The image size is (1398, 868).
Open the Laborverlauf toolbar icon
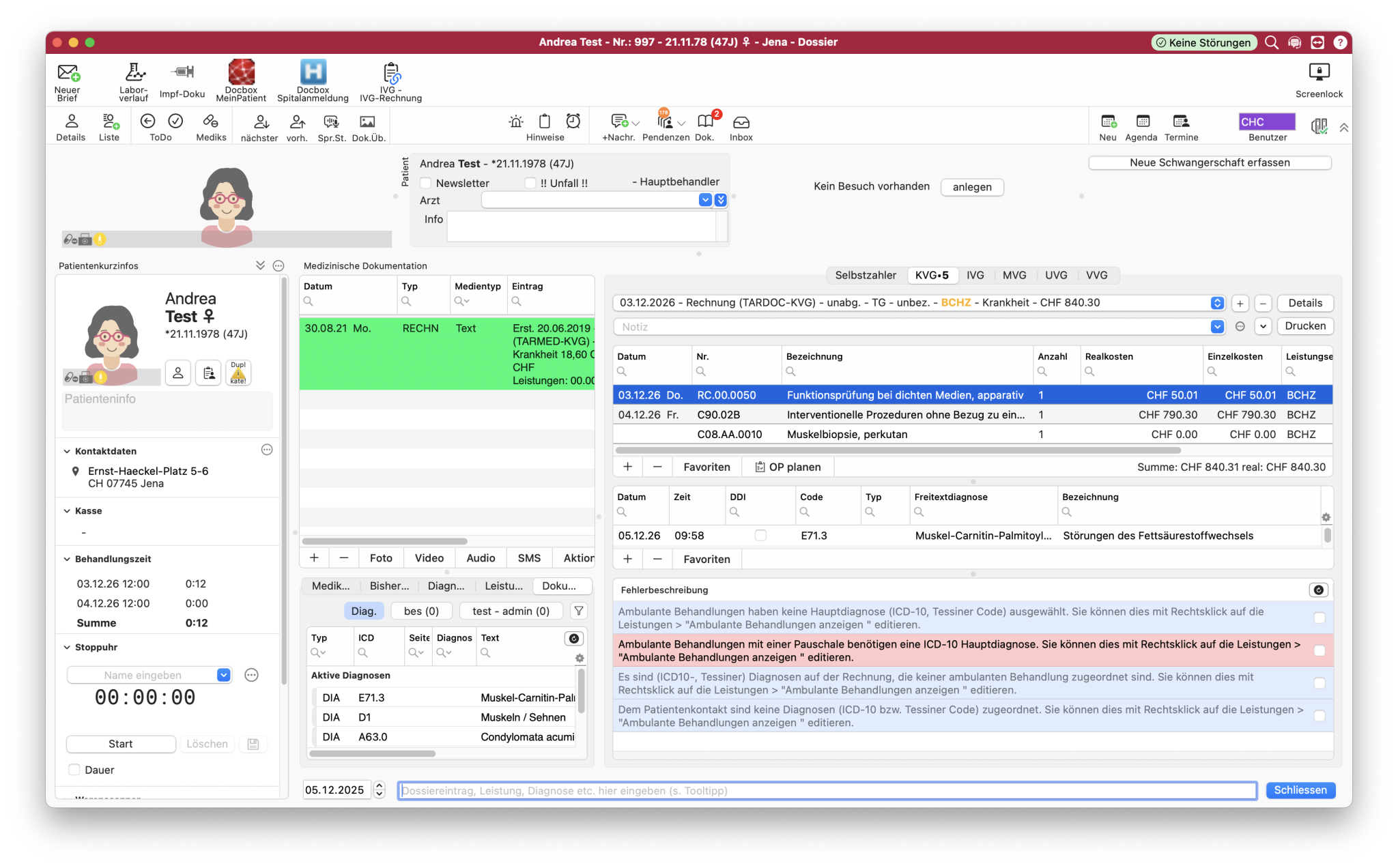point(134,72)
